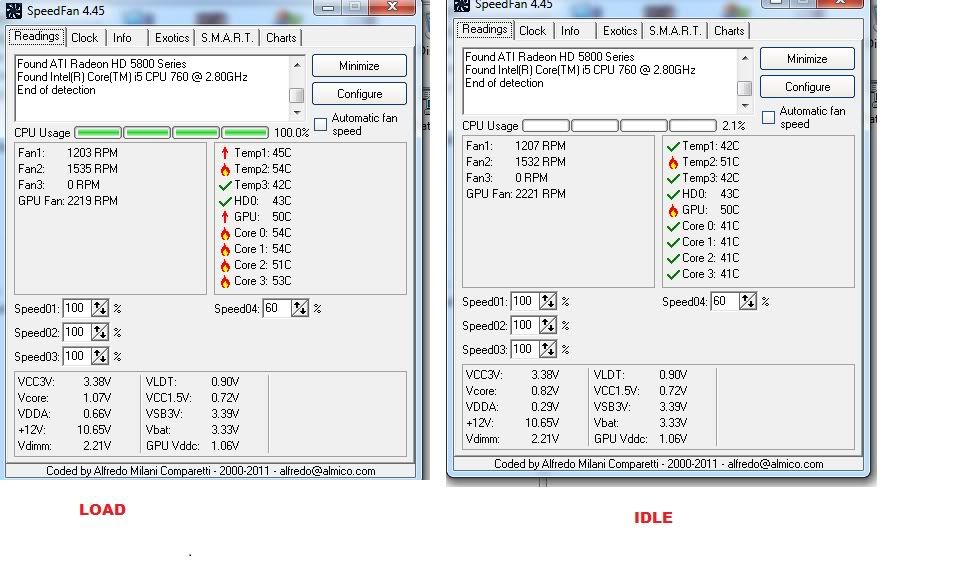Open the Charts tab in IDLE window
The image size is (960, 577).
[729, 31]
